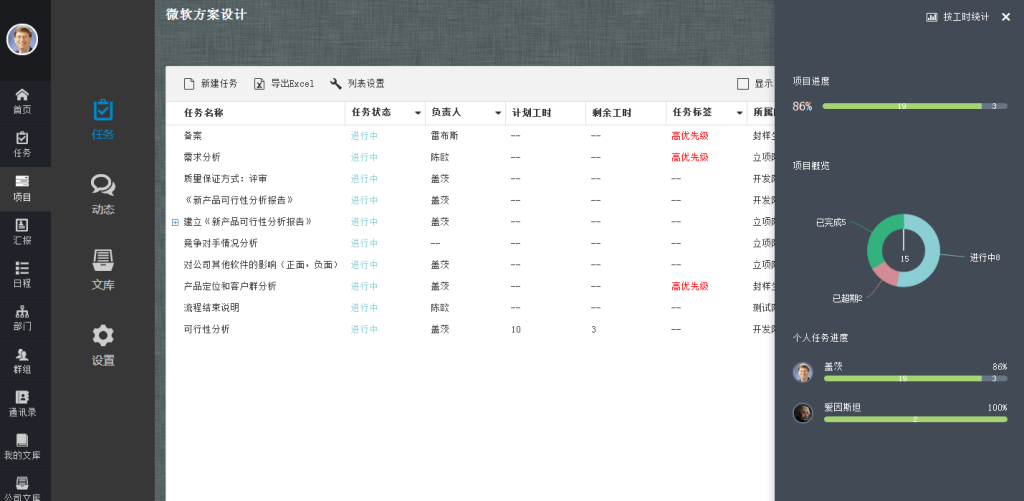This screenshot has width=1024, height=501.
Task: Open the 任务 item in the dark left sidebar
Action: click(22, 145)
